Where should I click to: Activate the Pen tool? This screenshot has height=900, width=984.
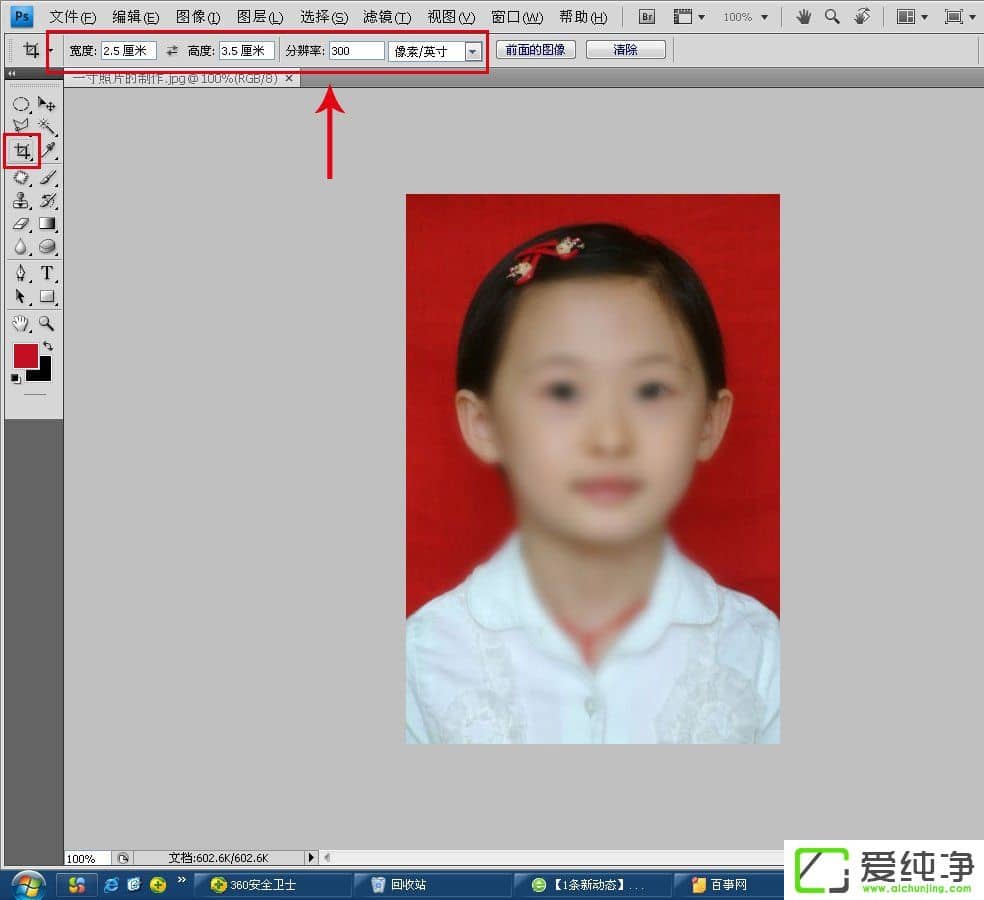coord(21,273)
